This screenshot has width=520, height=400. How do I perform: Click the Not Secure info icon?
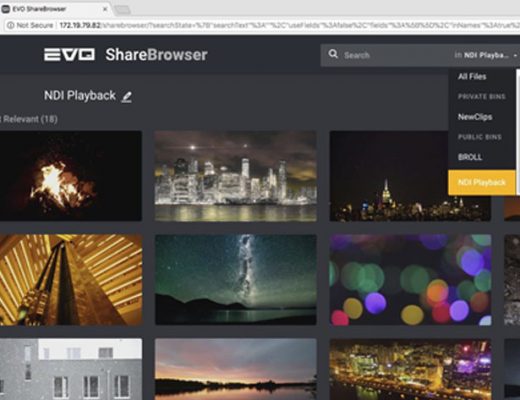click(x=11, y=25)
